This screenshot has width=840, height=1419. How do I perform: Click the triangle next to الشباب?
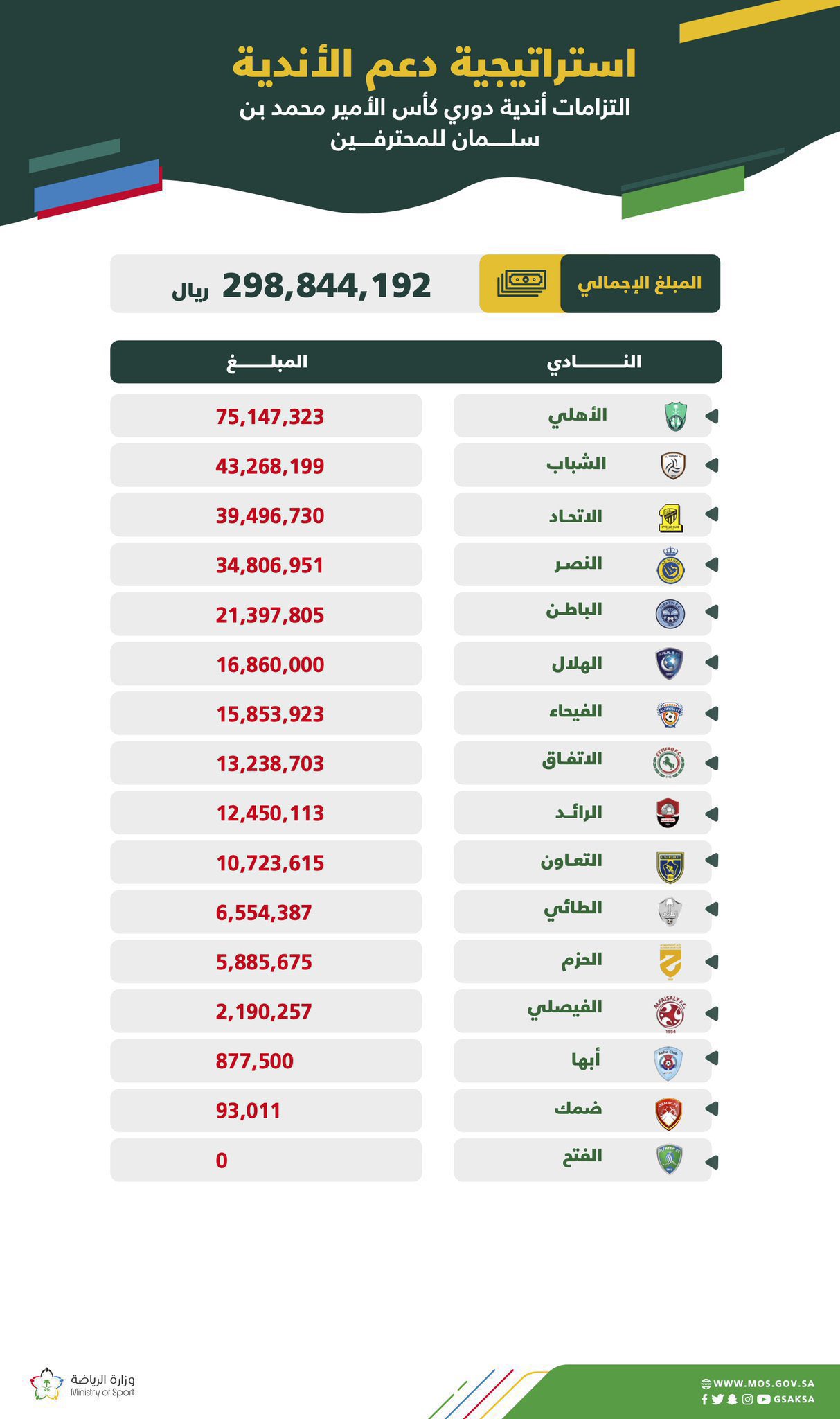[x=711, y=466]
